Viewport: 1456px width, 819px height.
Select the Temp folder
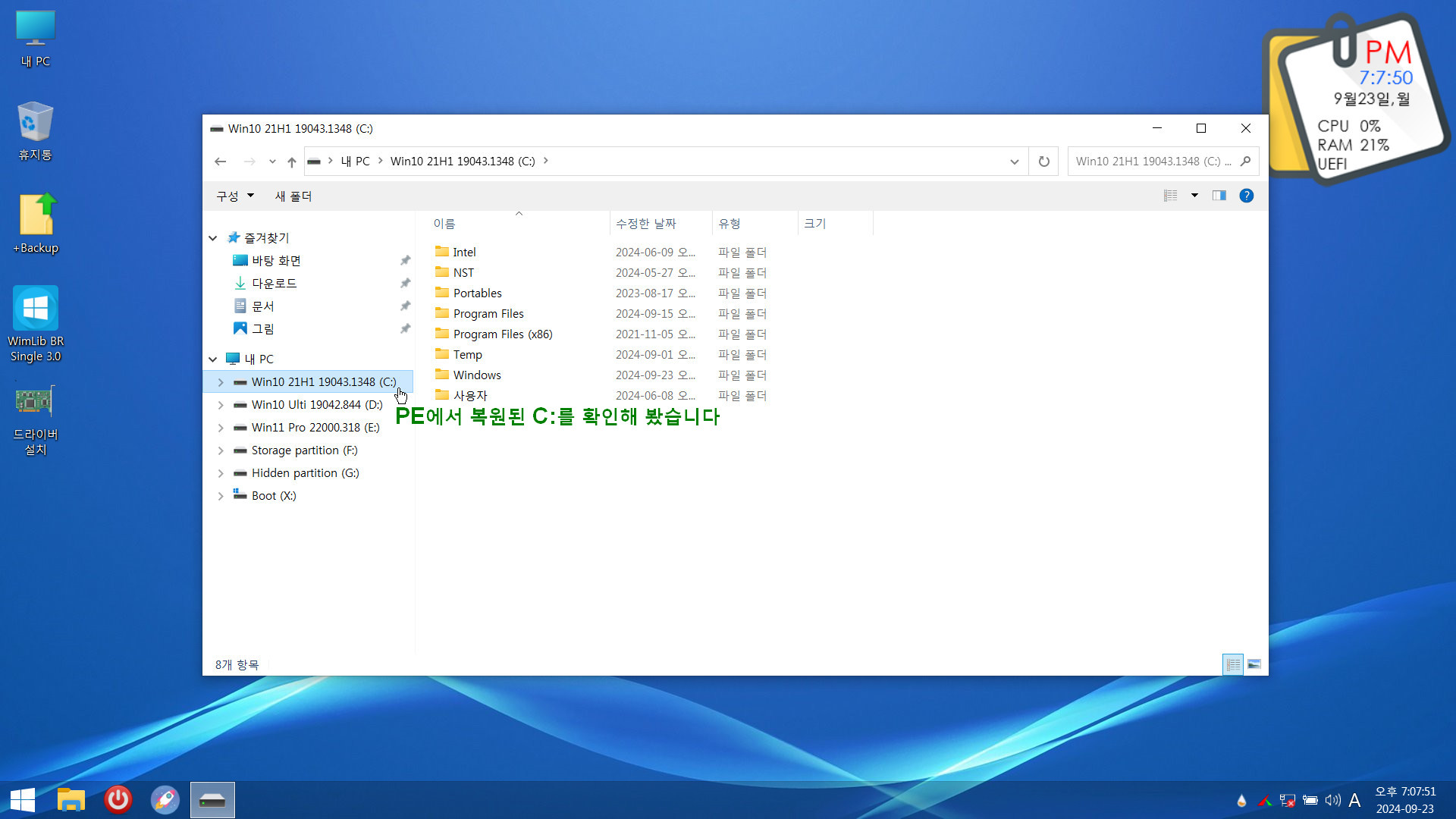pos(467,355)
